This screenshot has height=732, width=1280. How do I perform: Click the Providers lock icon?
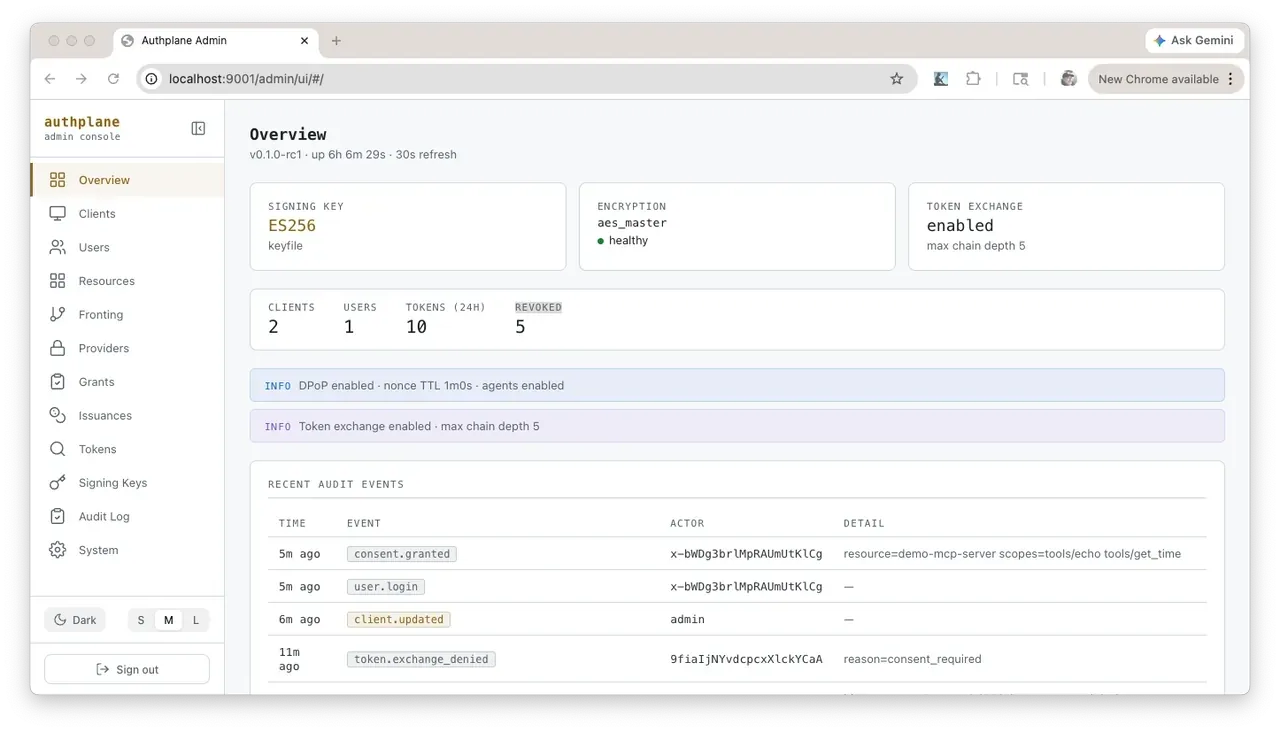pos(58,348)
